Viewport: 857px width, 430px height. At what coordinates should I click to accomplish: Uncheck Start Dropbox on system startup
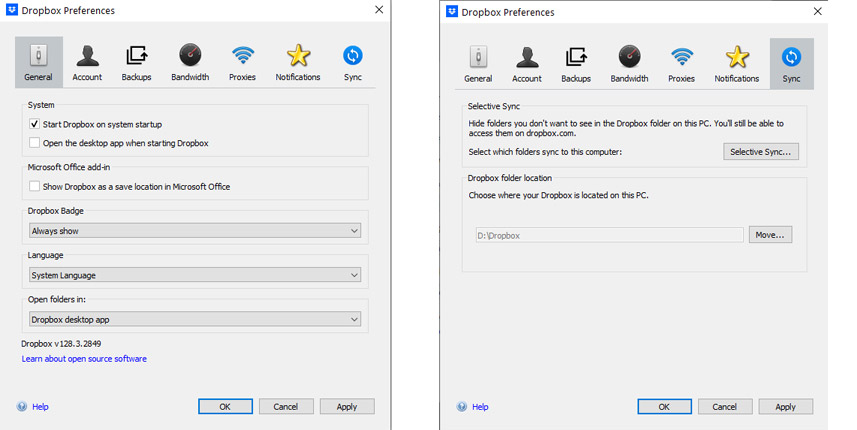(34, 124)
